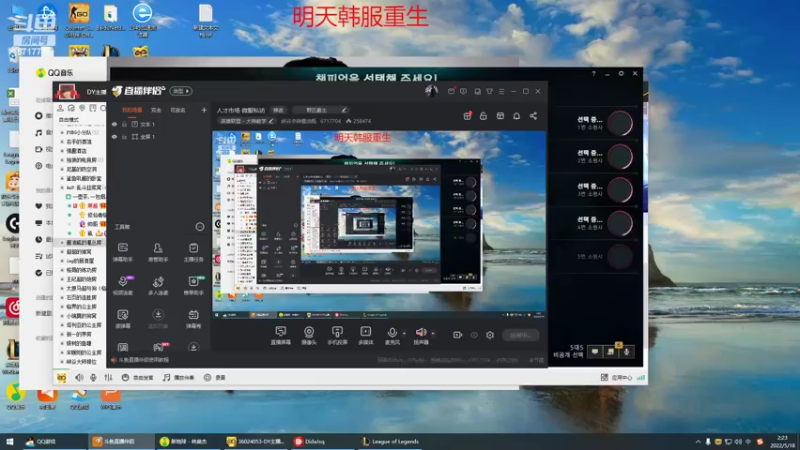This screenshot has height=450, width=800.
Task: Open the 弹幕秀 tool
Action: tap(193, 319)
